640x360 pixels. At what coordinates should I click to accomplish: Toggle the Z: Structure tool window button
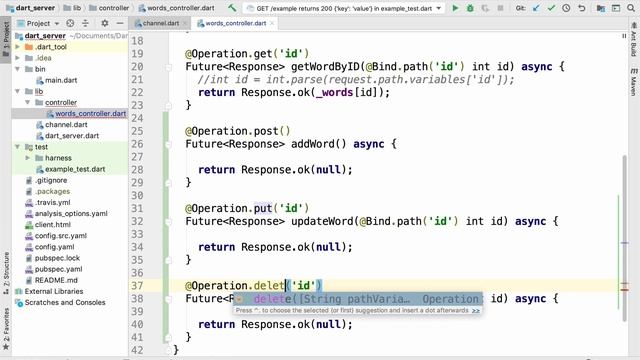(6, 273)
